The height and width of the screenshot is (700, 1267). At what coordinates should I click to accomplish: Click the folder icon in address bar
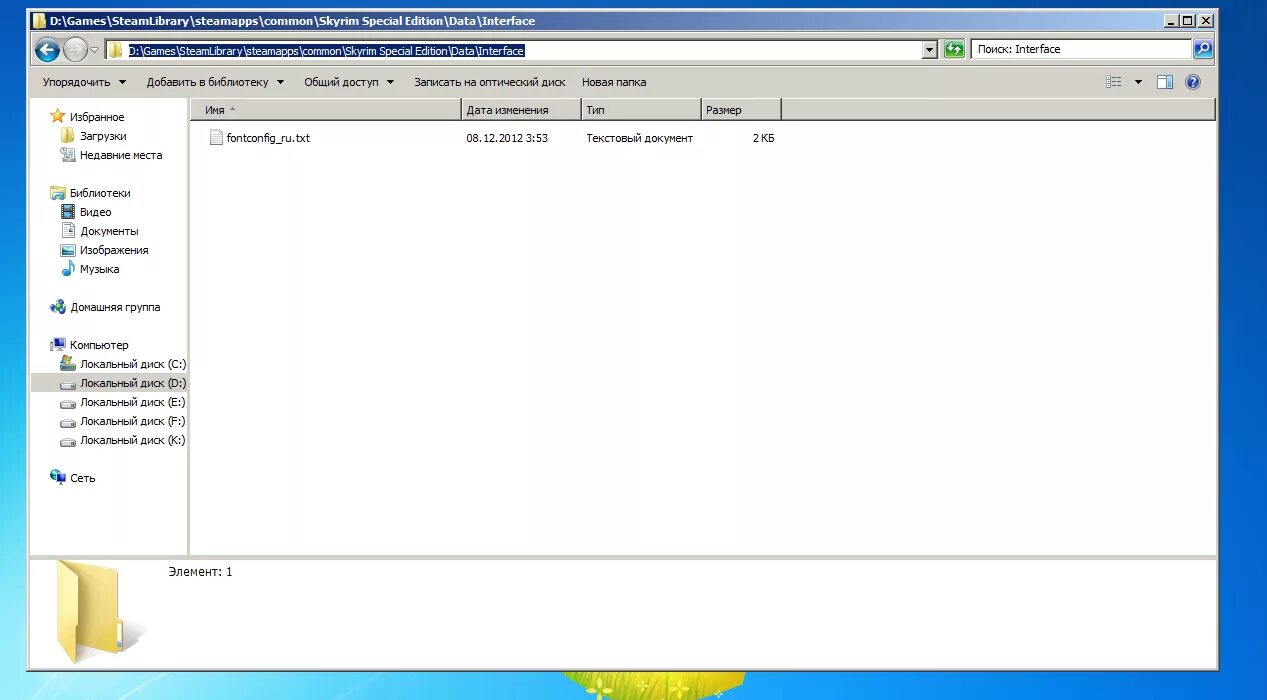116,50
